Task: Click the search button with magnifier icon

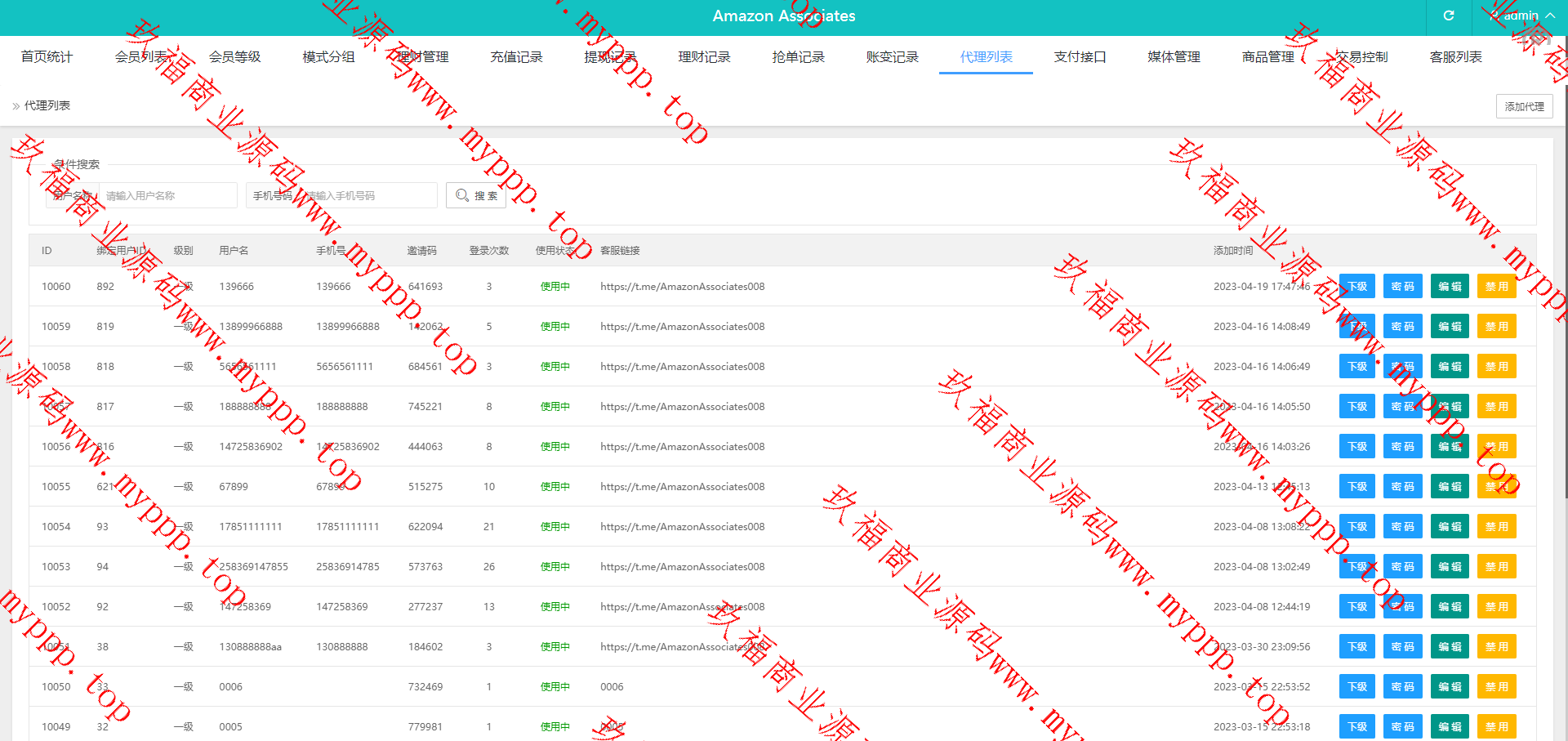Action: (x=476, y=195)
